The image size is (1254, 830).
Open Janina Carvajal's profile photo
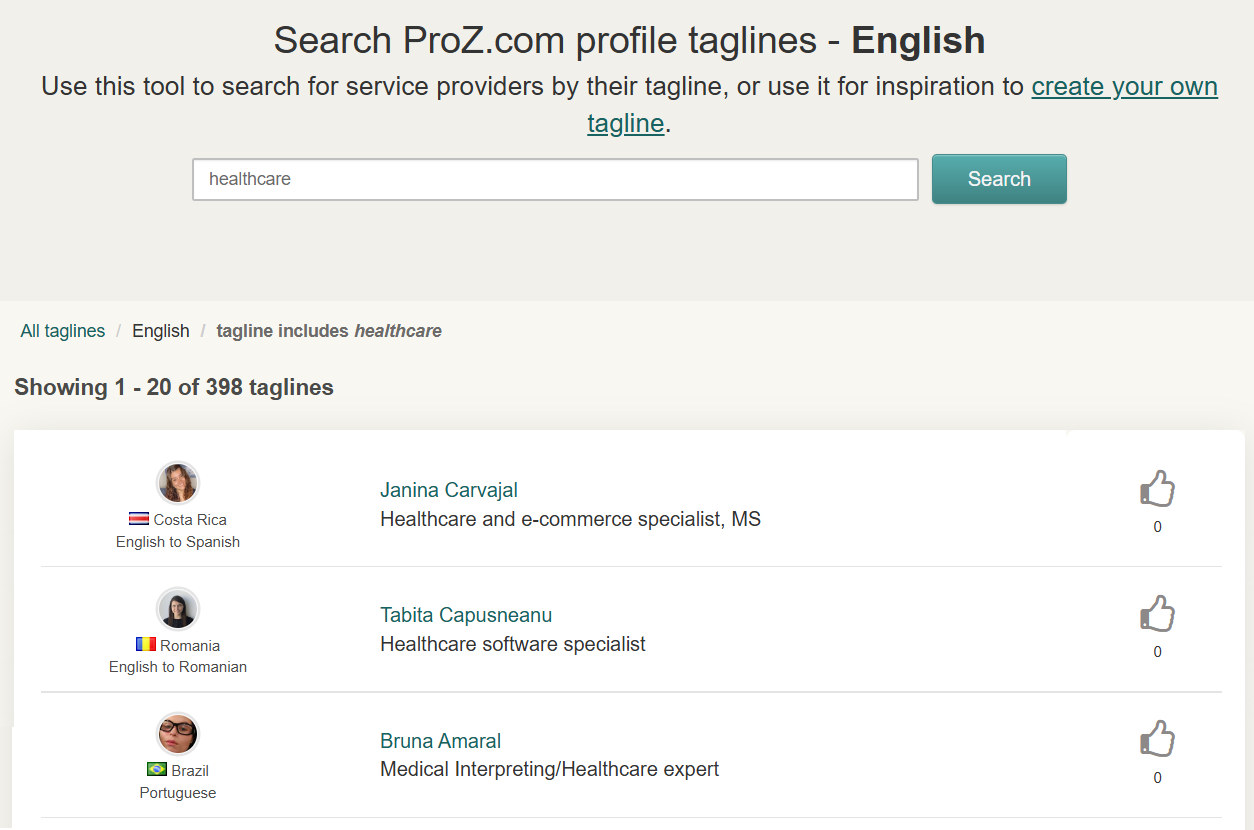tap(178, 483)
